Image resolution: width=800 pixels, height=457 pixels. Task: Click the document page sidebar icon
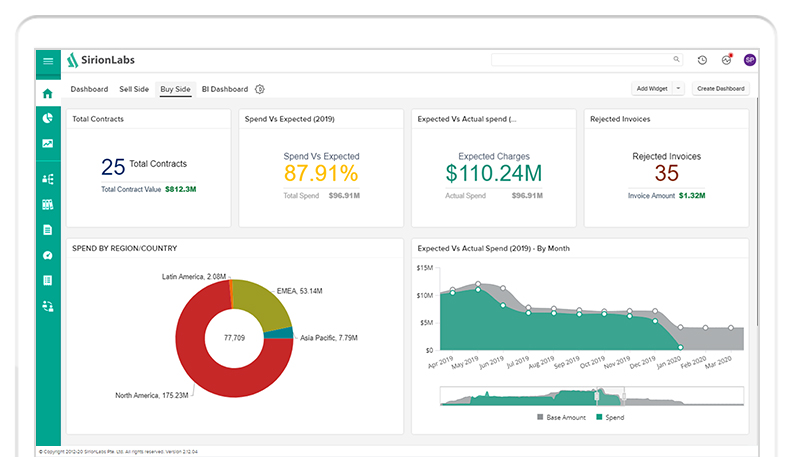click(47, 230)
